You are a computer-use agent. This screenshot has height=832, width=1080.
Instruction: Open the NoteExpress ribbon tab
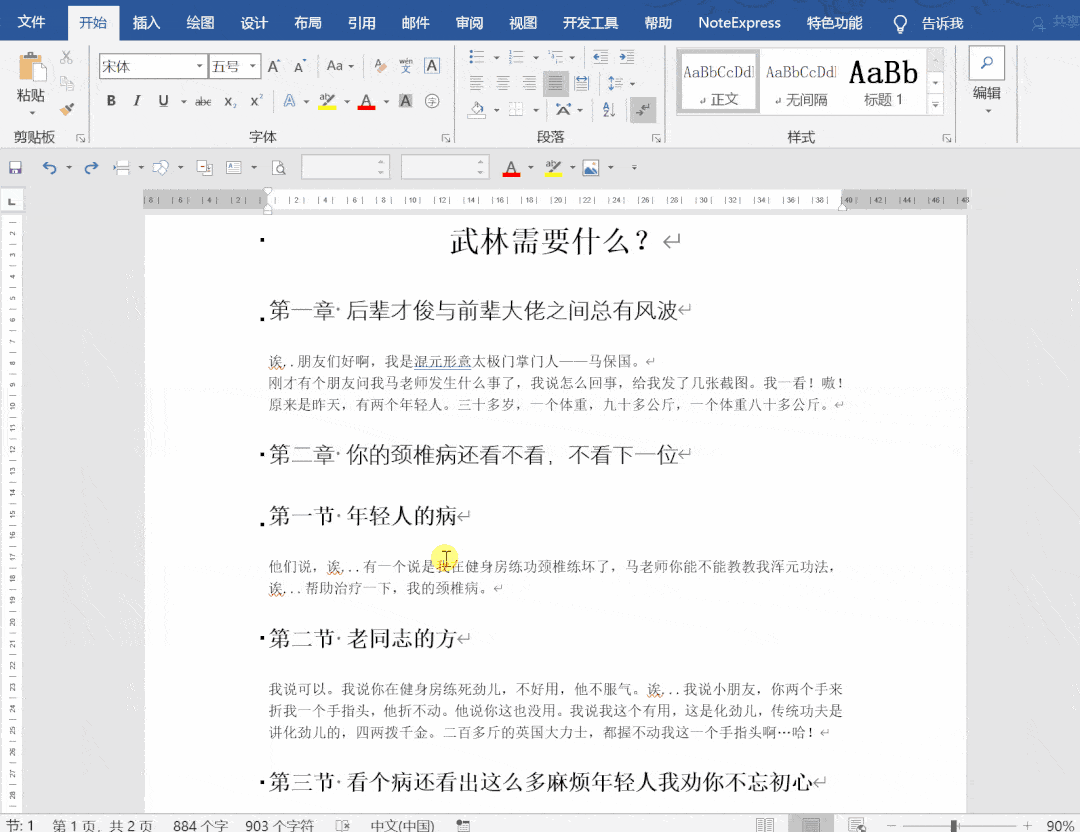[739, 22]
